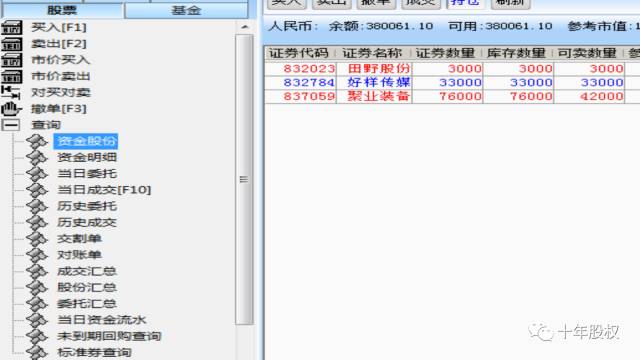Switch to the 基金 tab
This screenshot has width=640, height=360.
point(186,10)
